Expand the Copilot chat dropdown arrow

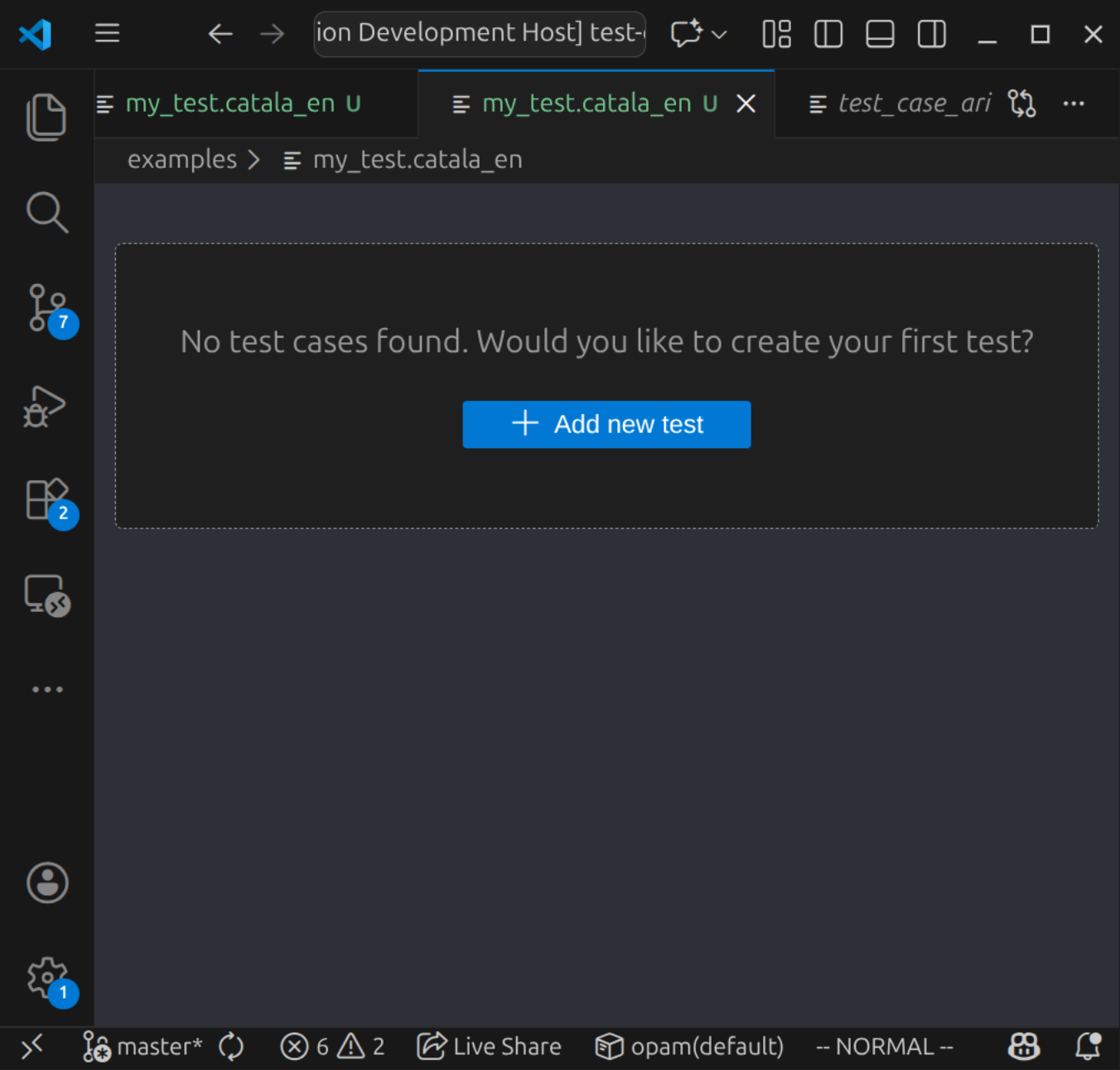point(719,35)
